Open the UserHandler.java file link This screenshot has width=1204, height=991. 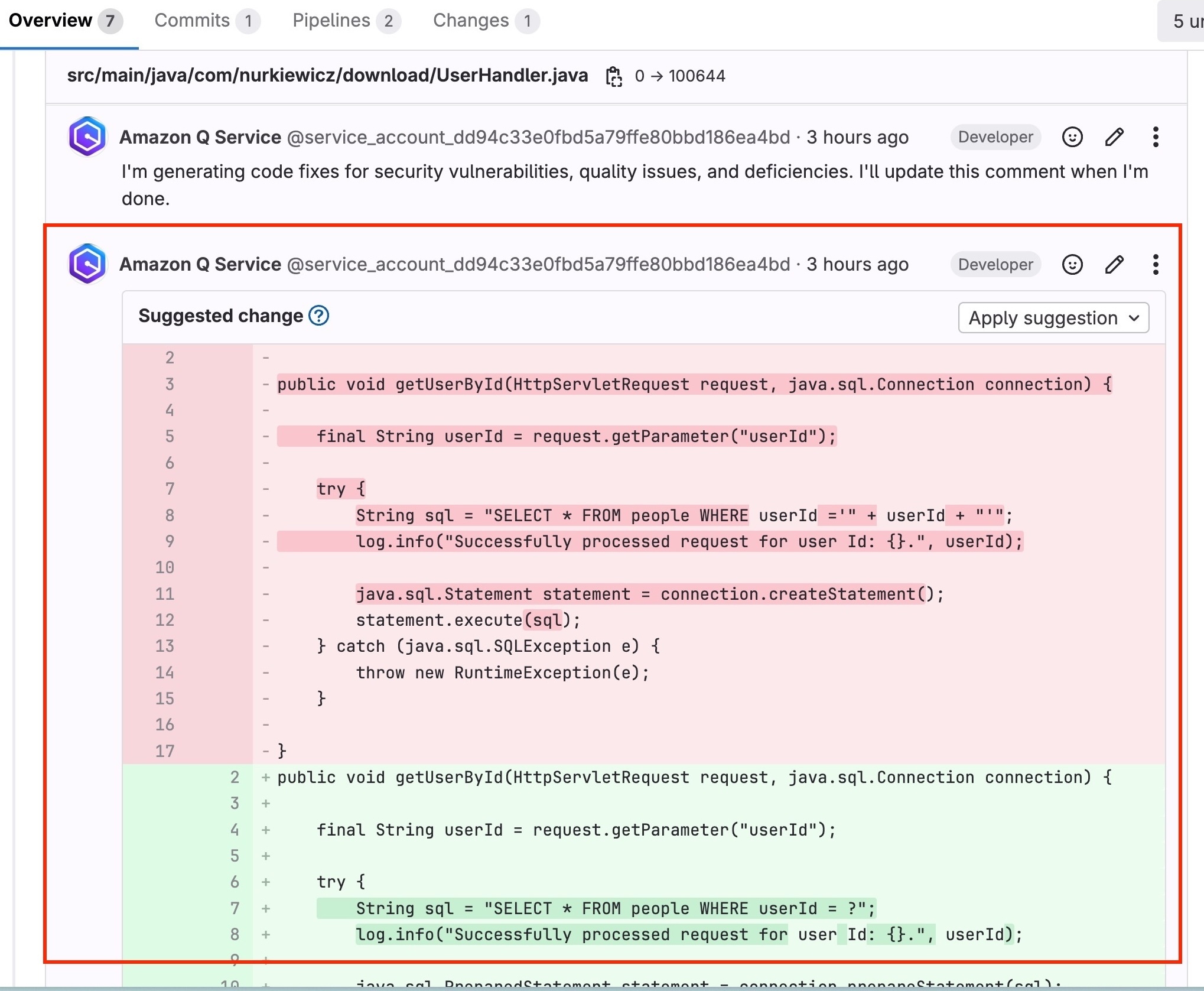[x=327, y=76]
